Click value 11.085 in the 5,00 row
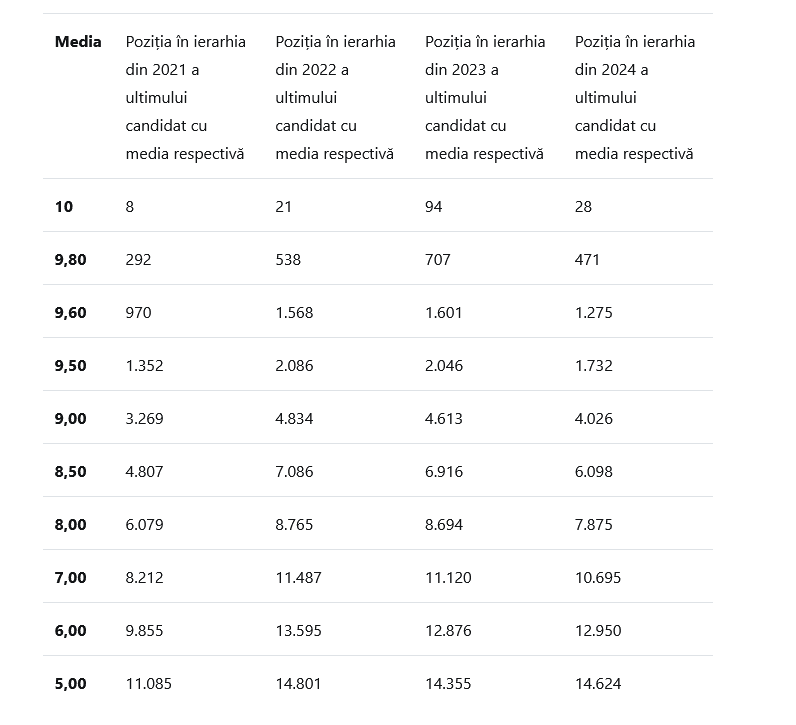The image size is (796, 725). click(149, 684)
